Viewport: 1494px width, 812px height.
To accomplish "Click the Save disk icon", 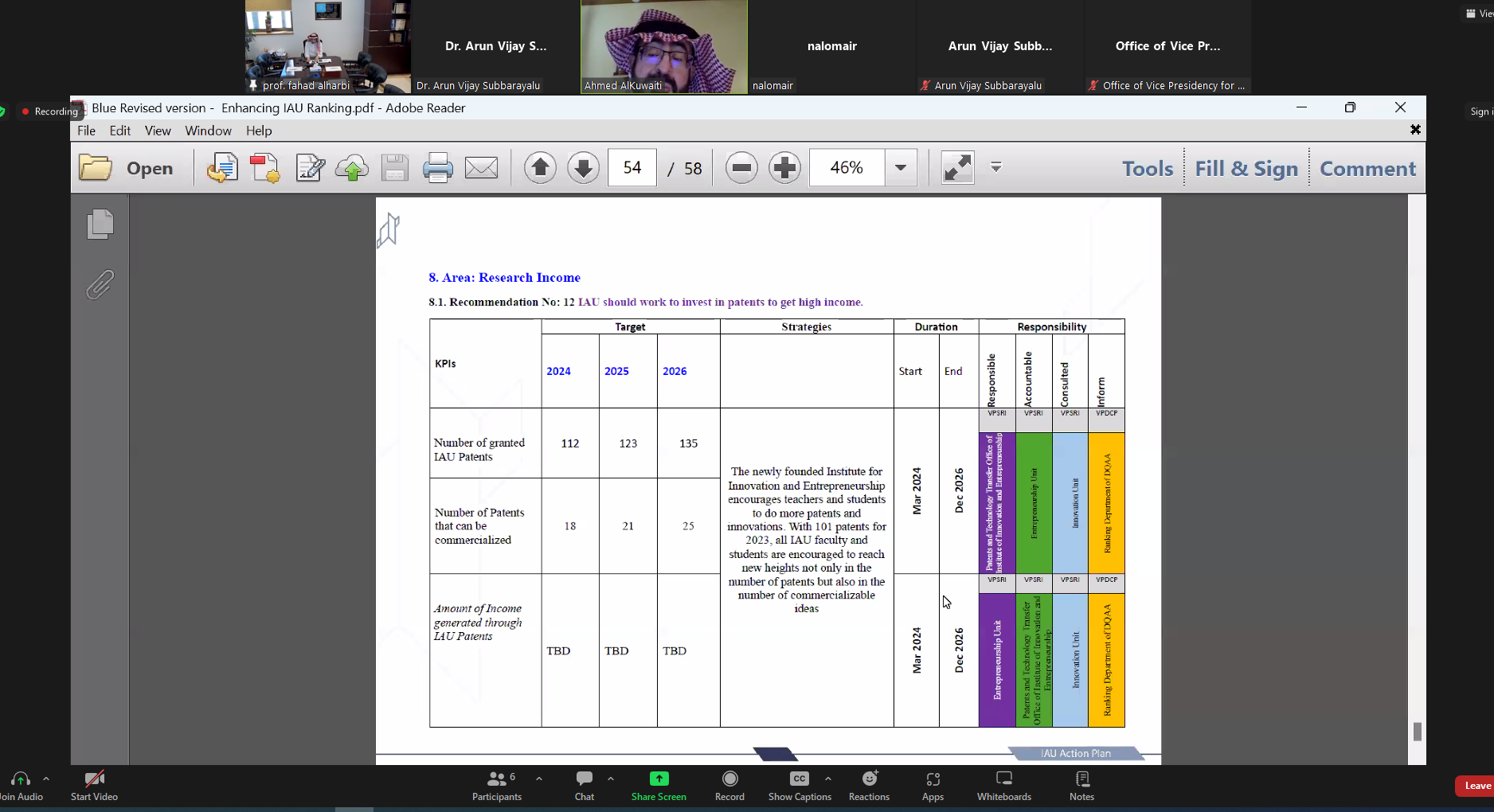I will (394, 168).
